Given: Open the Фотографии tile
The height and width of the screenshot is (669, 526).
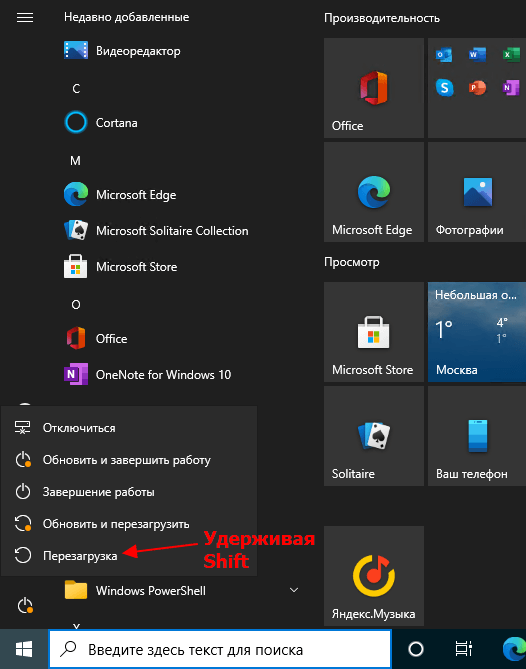Looking at the screenshot, I should (x=477, y=192).
